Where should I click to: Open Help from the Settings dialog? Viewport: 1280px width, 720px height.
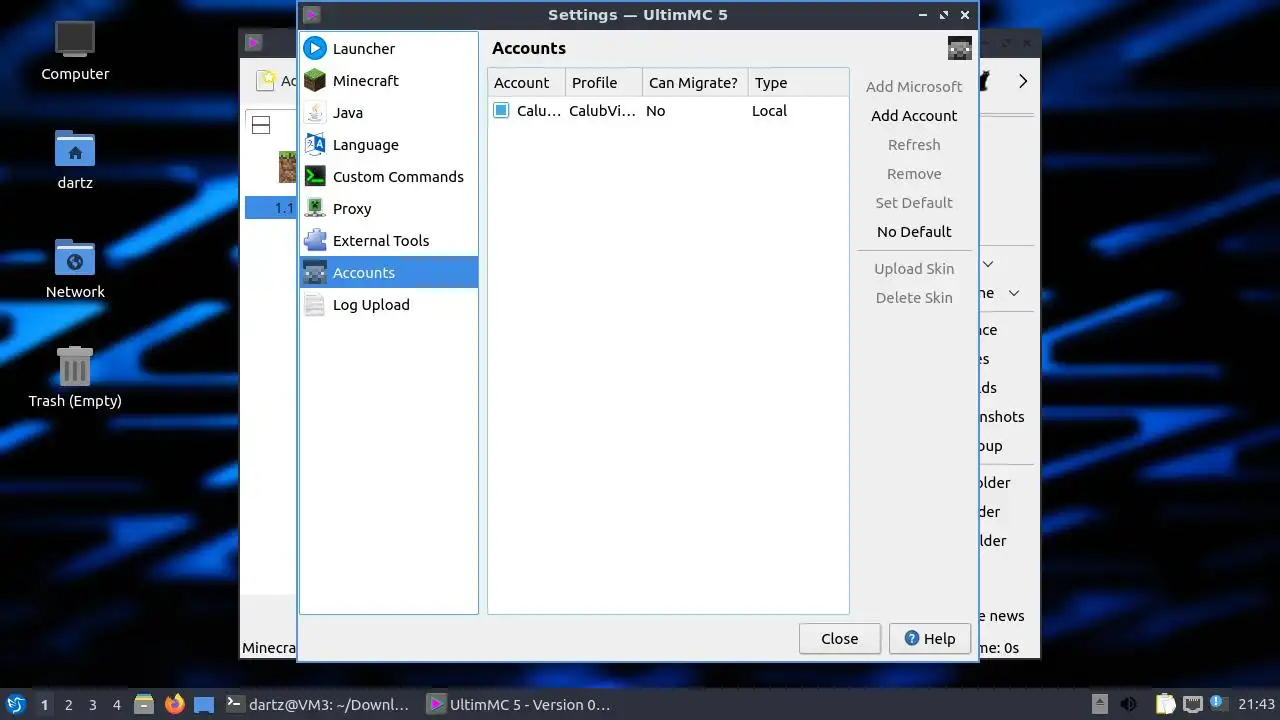pos(930,638)
